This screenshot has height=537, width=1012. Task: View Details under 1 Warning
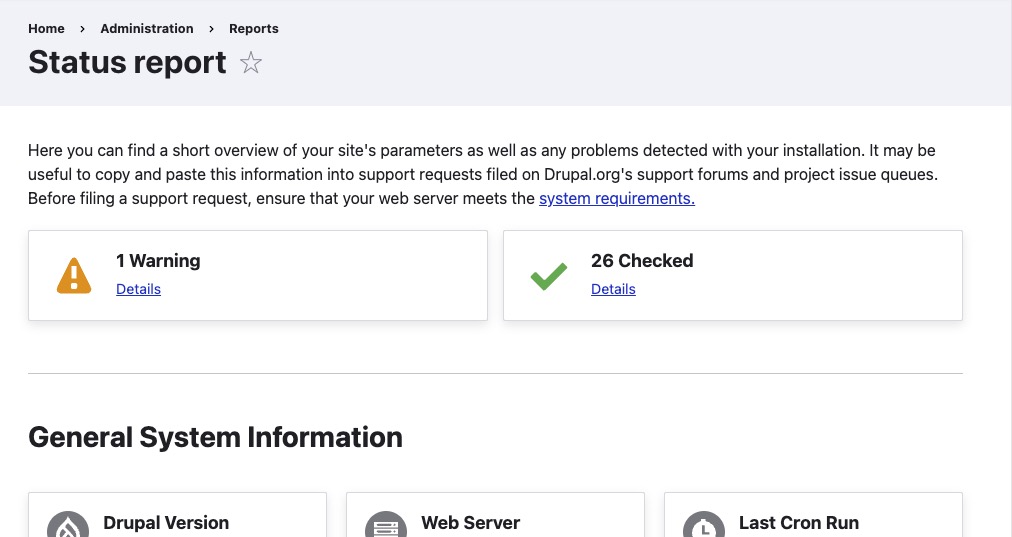(138, 289)
